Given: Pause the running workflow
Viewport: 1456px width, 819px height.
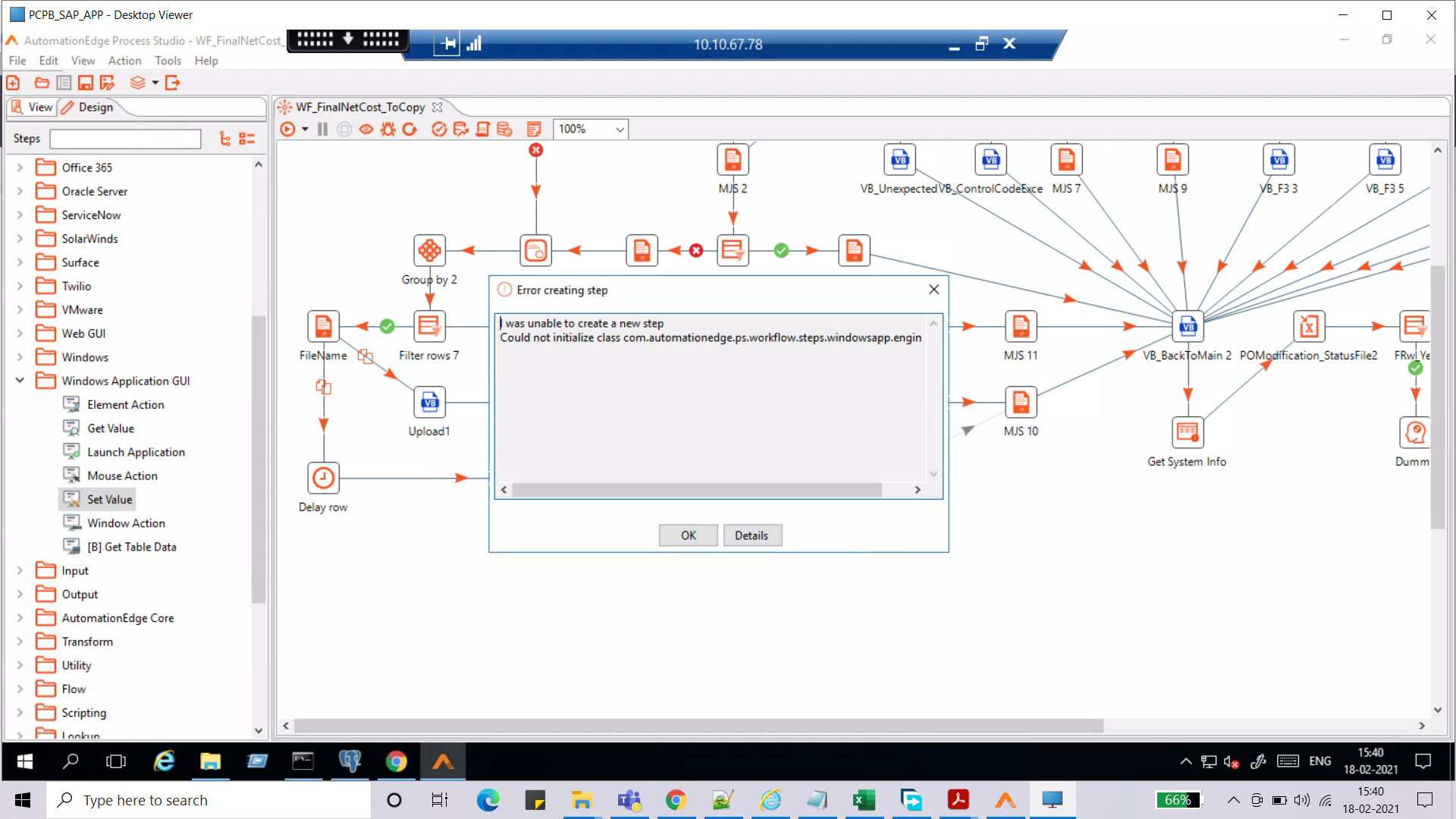Looking at the screenshot, I should point(322,129).
